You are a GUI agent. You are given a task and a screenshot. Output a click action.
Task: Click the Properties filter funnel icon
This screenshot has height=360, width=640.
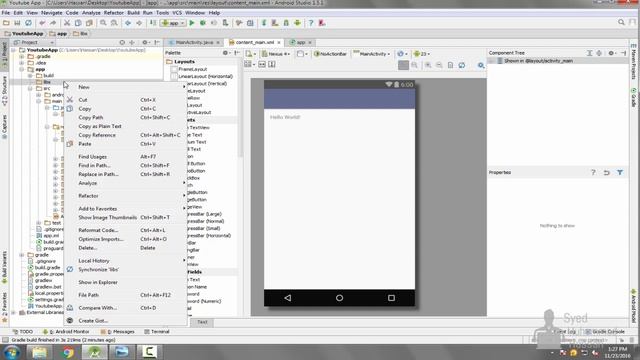pos(620,173)
